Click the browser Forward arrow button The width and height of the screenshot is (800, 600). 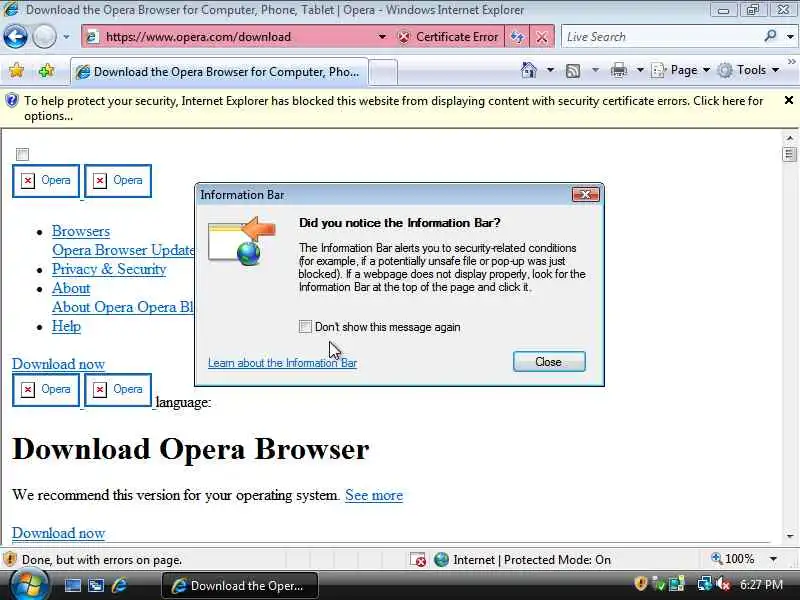pos(44,37)
